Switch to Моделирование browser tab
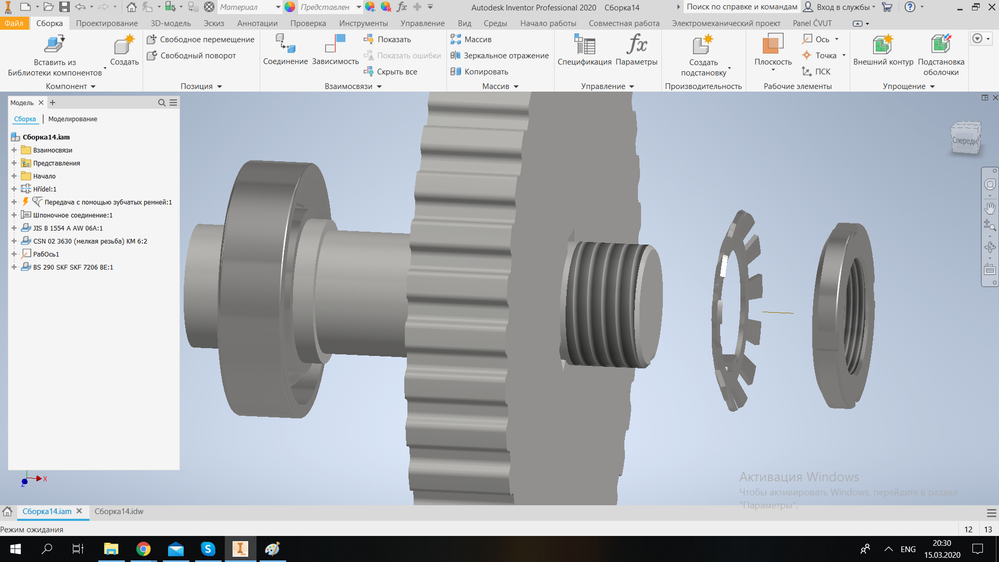The height and width of the screenshot is (562, 999). [x=73, y=119]
